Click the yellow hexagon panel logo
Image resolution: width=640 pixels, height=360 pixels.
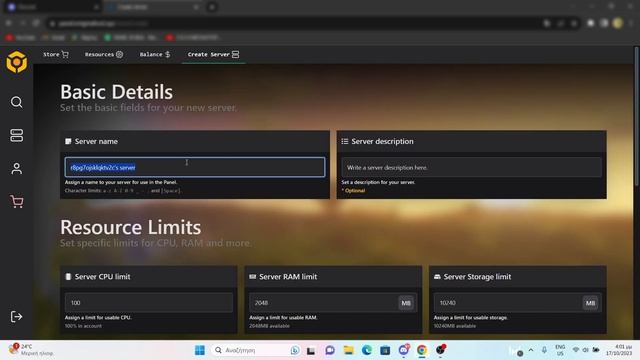point(17,62)
